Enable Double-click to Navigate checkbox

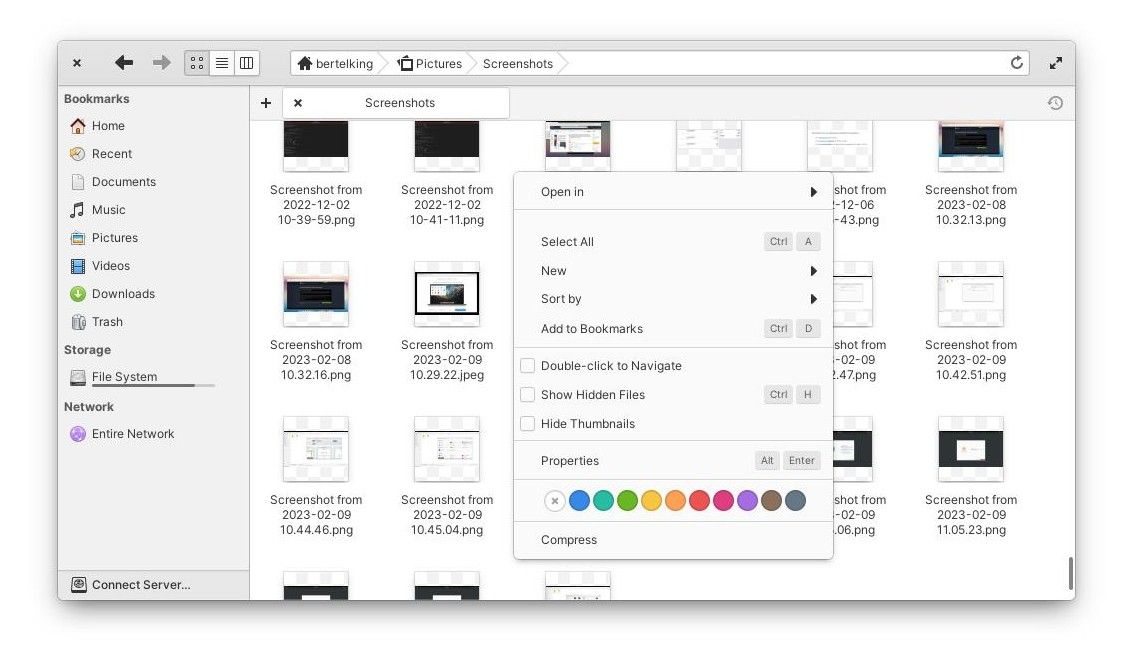click(x=528, y=366)
